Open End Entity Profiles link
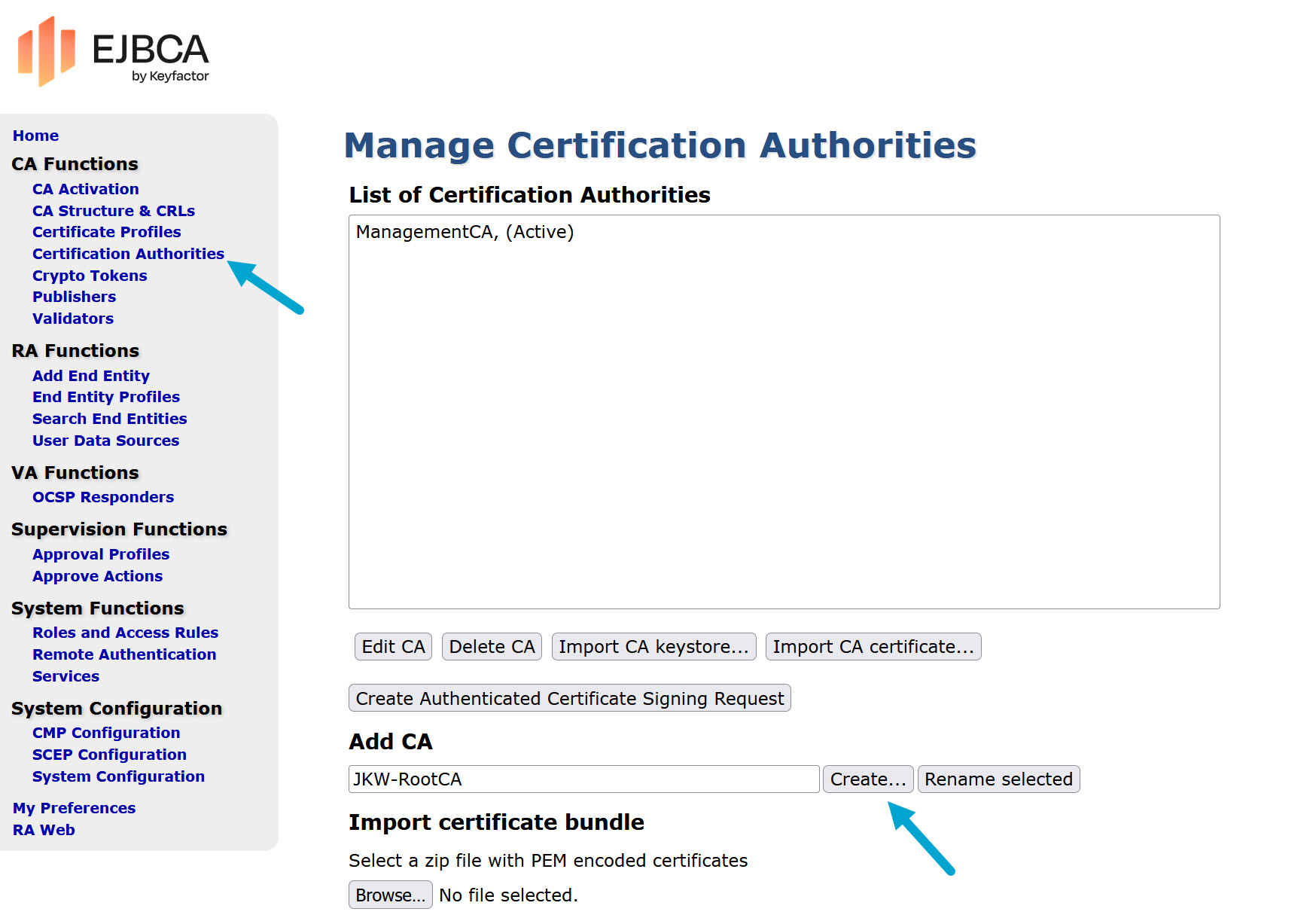1316x921 pixels. pyautogui.click(x=106, y=397)
